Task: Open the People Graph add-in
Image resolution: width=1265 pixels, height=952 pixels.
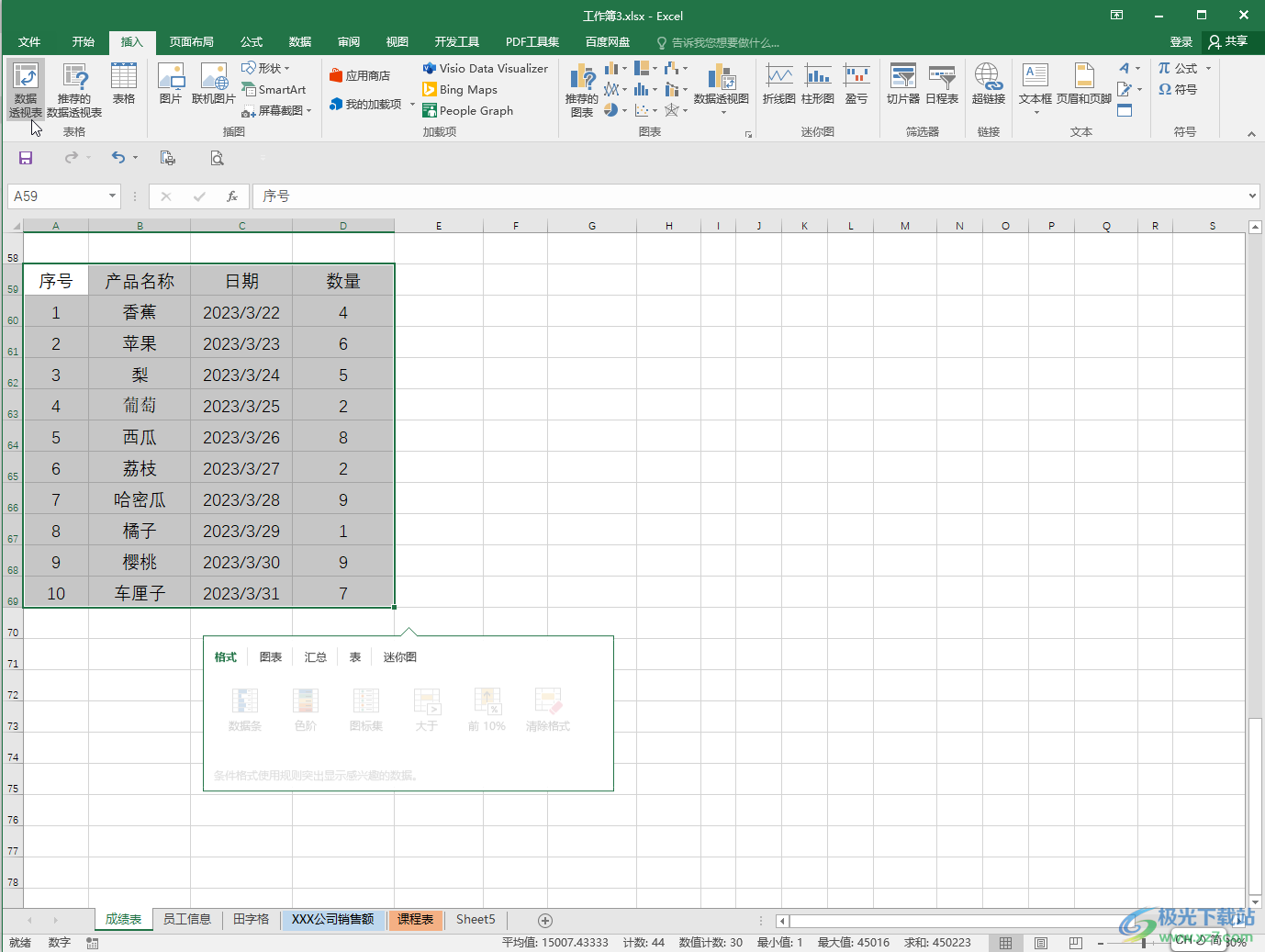Action: [467, 111]
